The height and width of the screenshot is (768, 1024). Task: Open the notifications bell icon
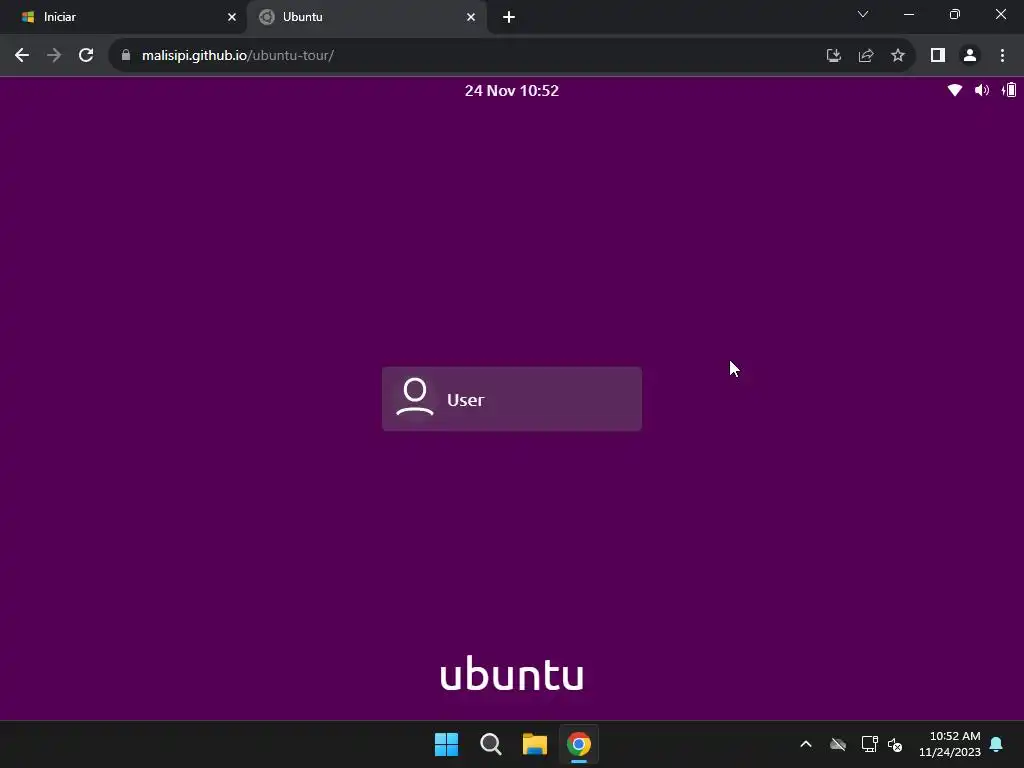pyautogui.click(x=997, y=744)
